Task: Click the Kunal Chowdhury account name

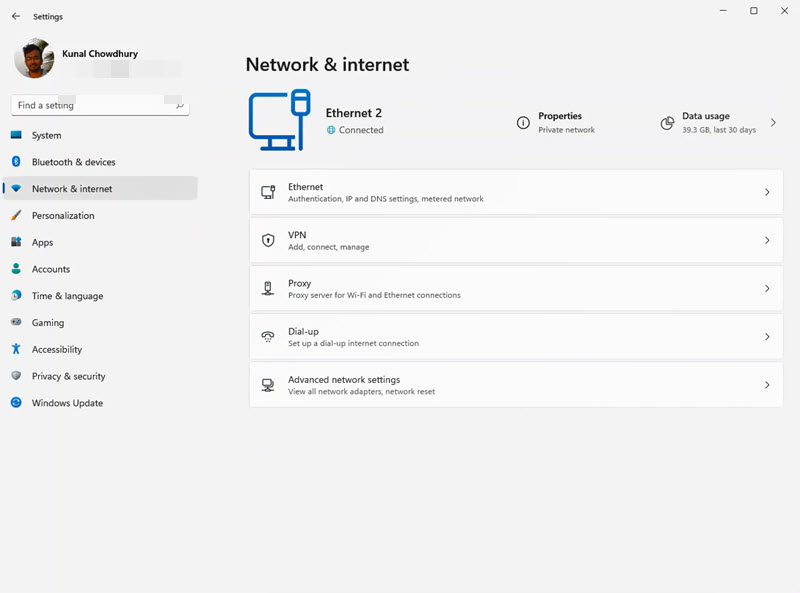Action: click(x=100, y=54)
